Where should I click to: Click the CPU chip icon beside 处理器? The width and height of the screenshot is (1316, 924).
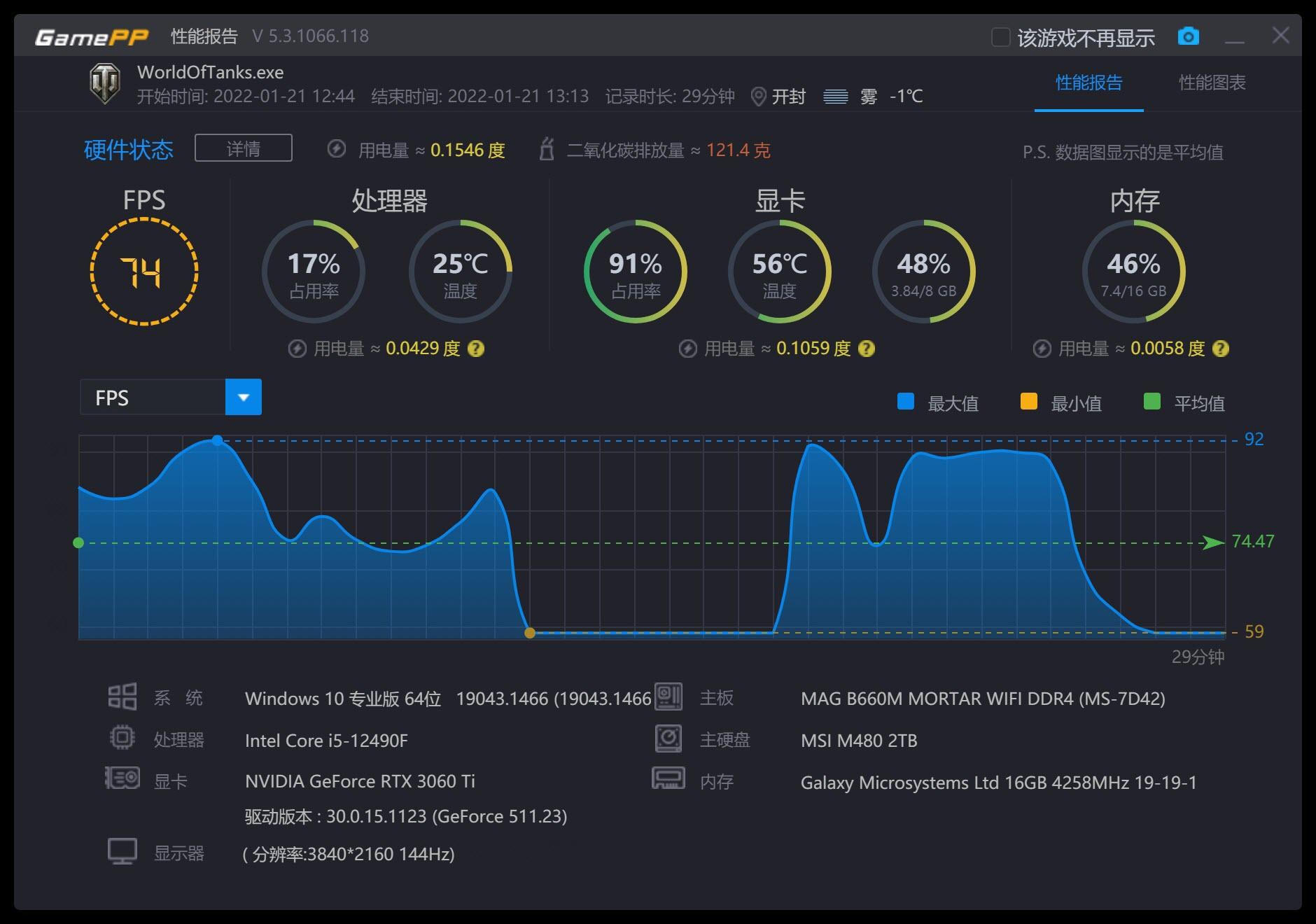[x=122, y=737]
